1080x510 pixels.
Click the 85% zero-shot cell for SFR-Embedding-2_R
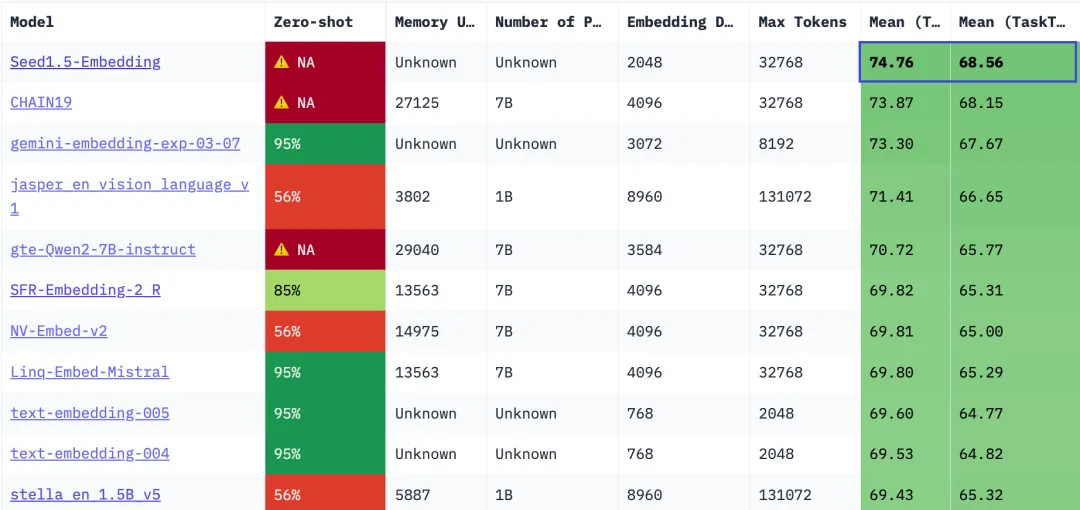[325, 290]
